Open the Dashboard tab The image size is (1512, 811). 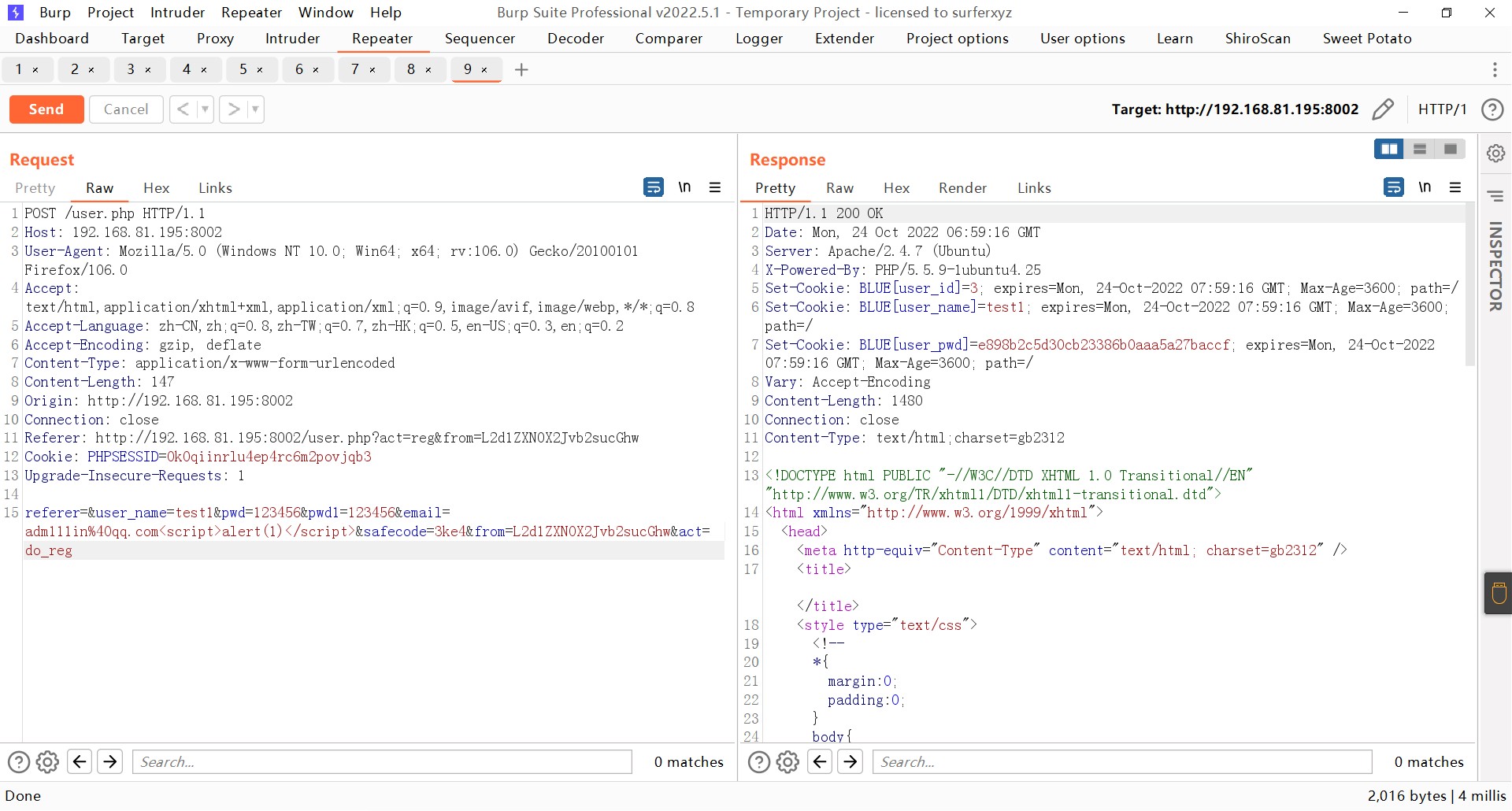(x=52, y=39)
